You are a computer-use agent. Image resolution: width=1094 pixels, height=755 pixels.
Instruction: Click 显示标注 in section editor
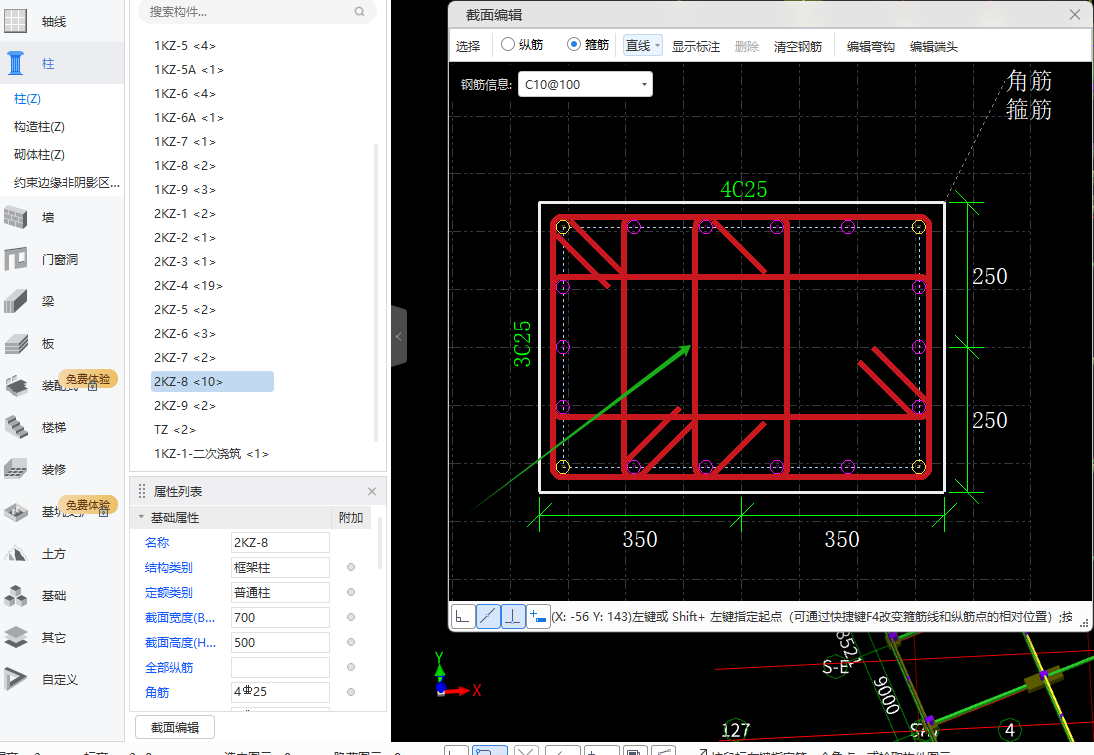696,47
